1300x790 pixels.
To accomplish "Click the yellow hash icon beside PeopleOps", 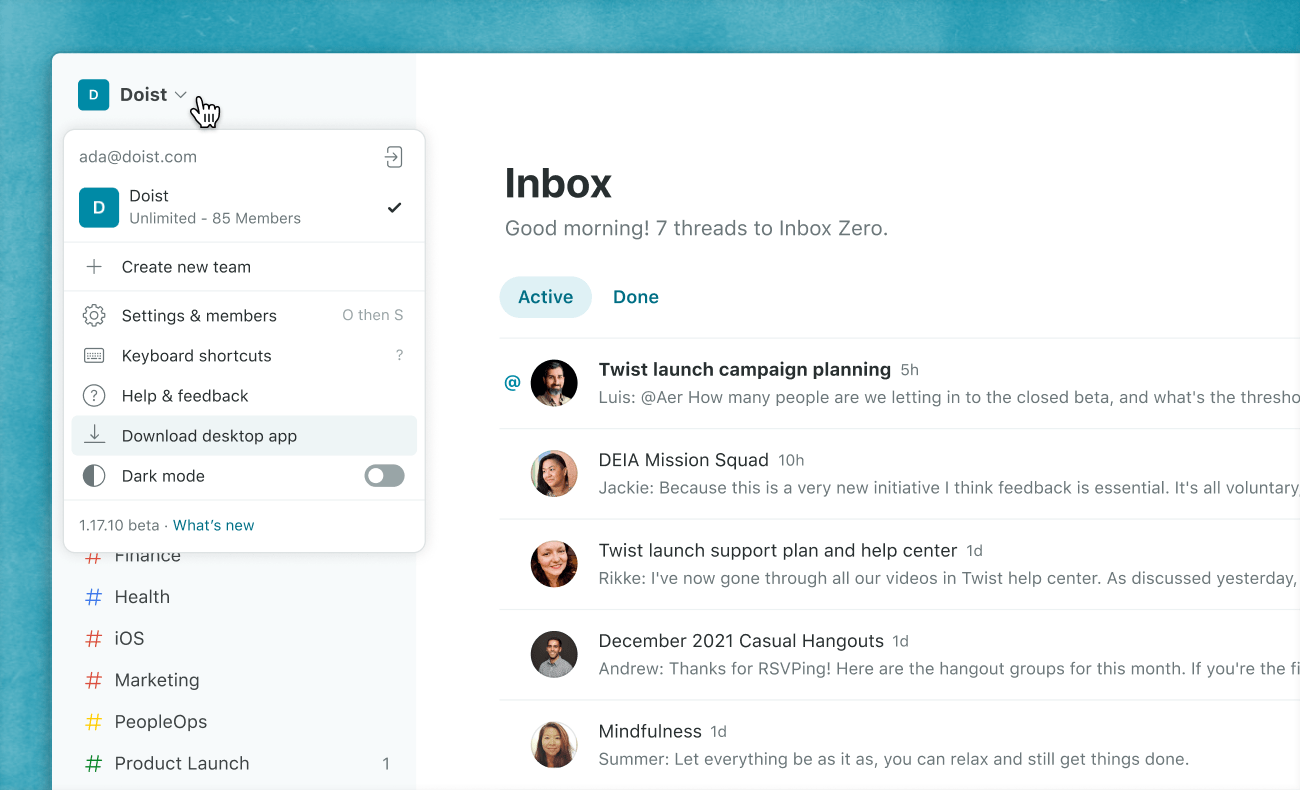I will (x=94, y=722).
